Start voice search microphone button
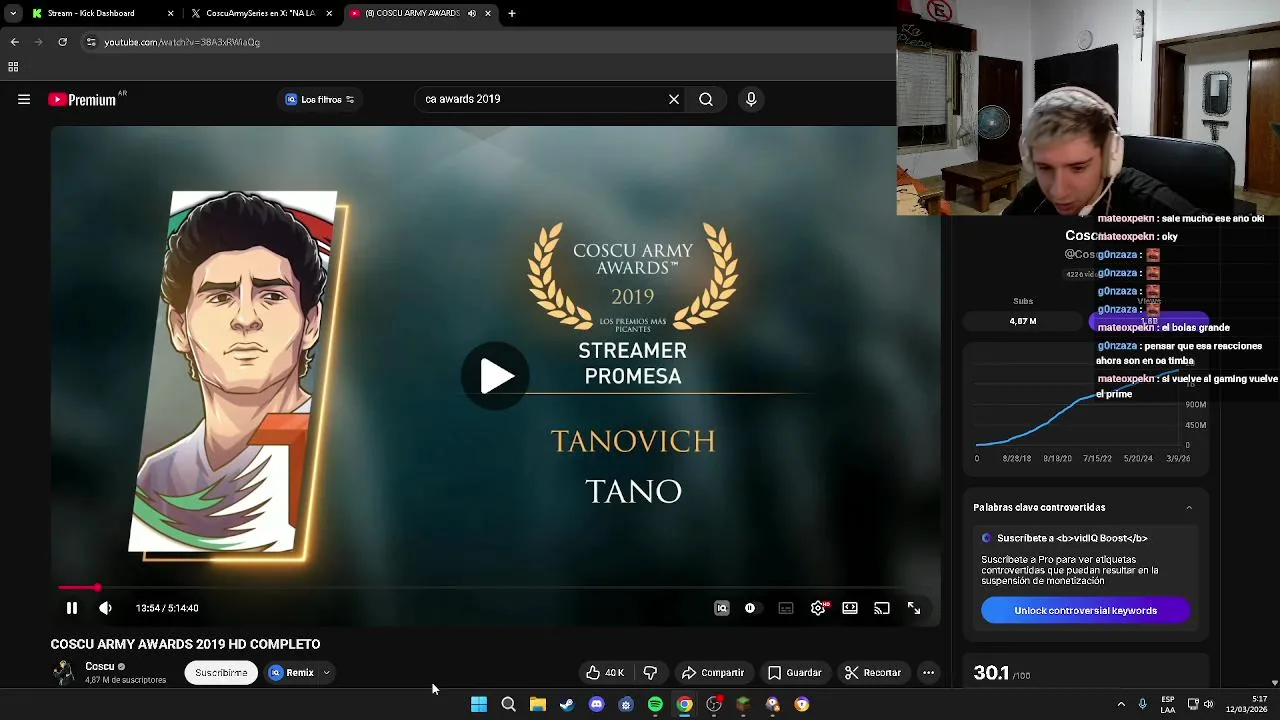The image size is (1280, 720). point(751,99)
